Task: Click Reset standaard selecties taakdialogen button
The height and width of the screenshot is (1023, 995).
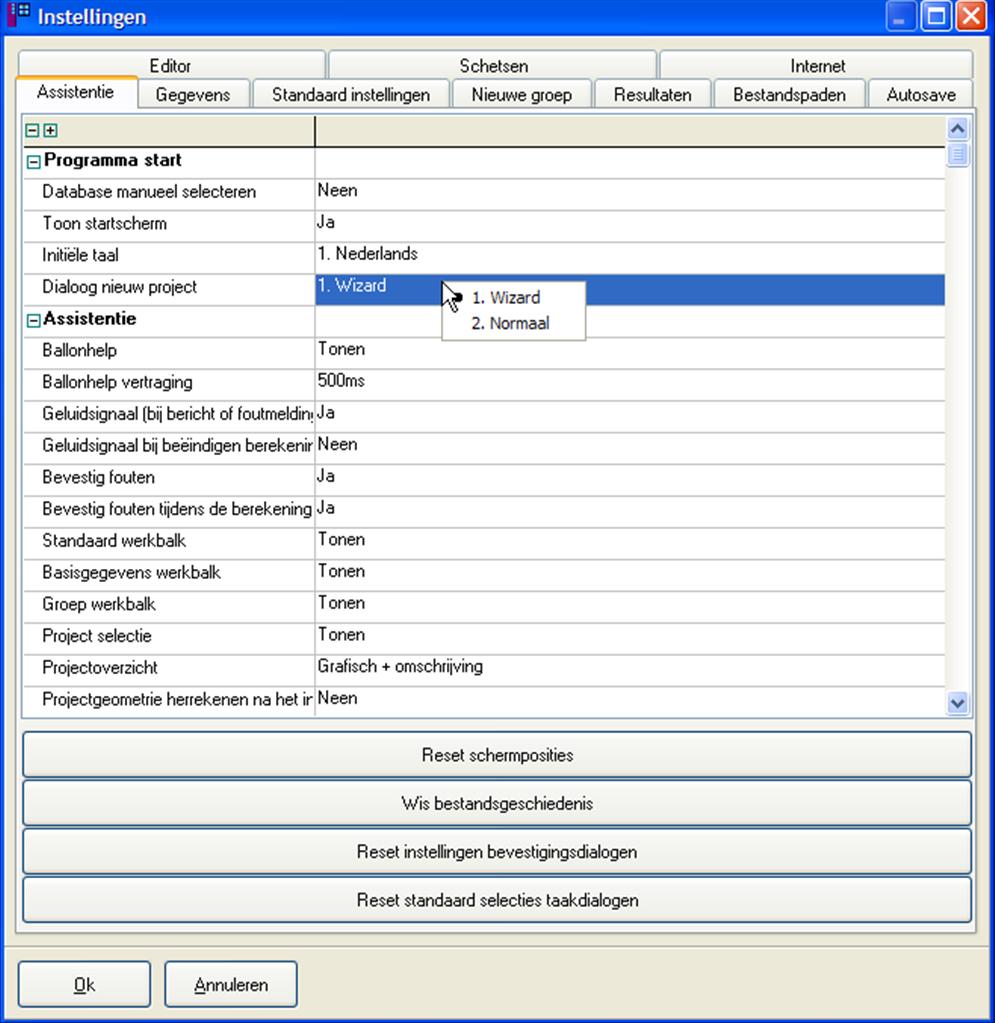Action: pos(497,900)
